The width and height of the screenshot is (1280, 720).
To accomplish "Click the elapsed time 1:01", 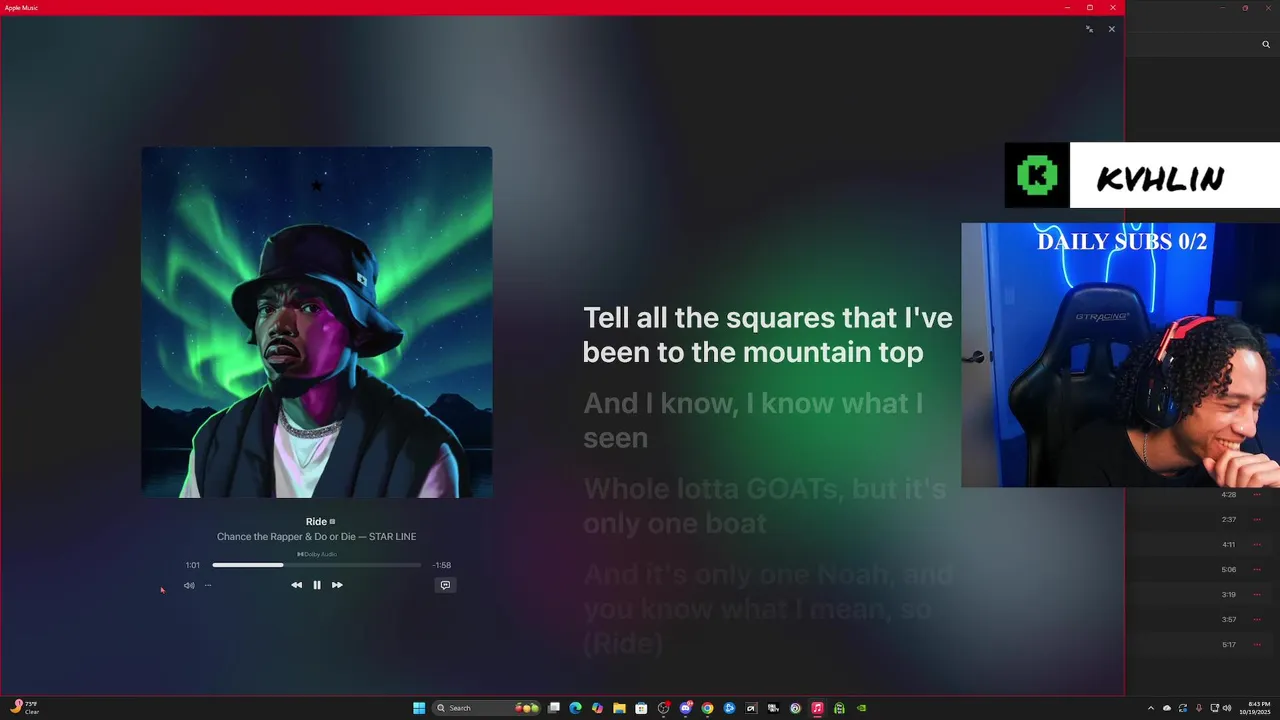I will pos(192,565).
